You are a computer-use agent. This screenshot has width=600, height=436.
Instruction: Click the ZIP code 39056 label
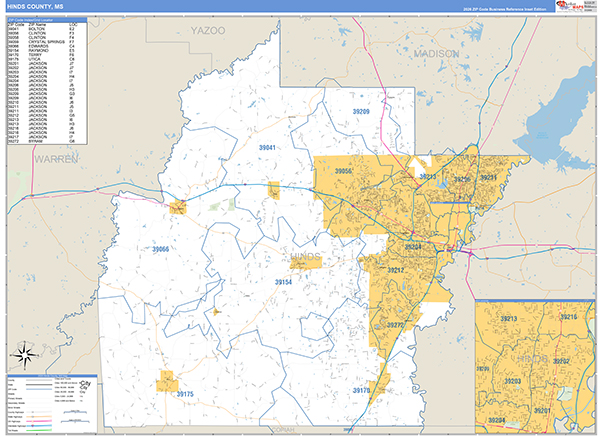(343, 172)
